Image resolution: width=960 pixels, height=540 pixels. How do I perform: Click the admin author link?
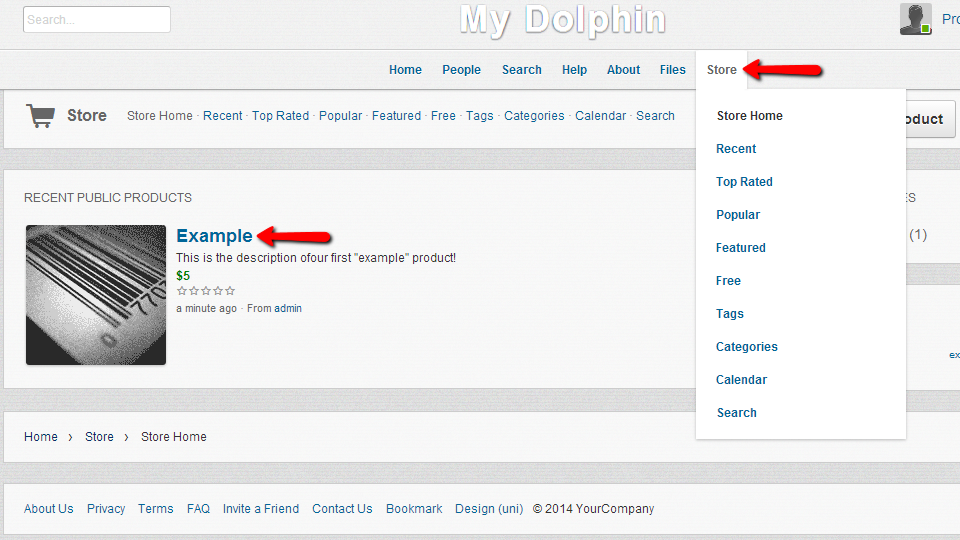pyautogui.click(x=288, y=309)
